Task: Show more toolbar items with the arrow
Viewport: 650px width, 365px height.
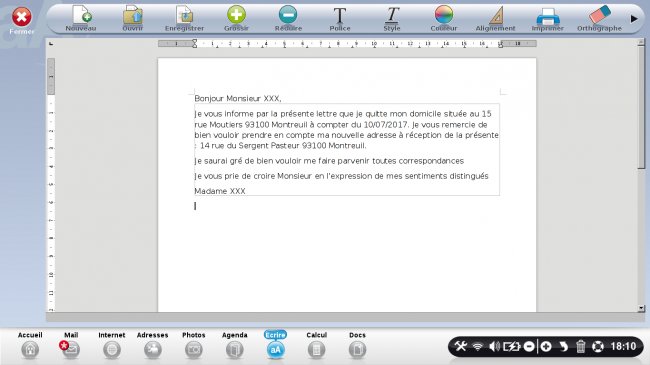Action: (x=634, y=19)
